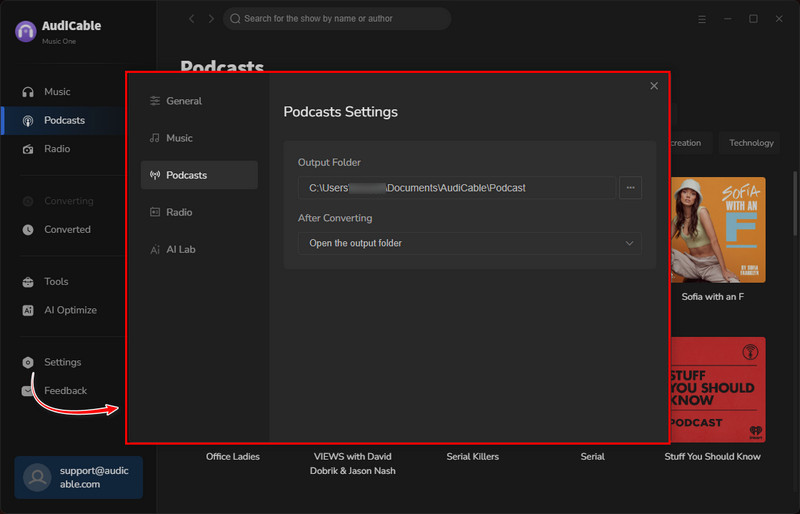Select Podcasts in the main sidebar
Viewport: 800px width, 514px height.
point(62,120)
